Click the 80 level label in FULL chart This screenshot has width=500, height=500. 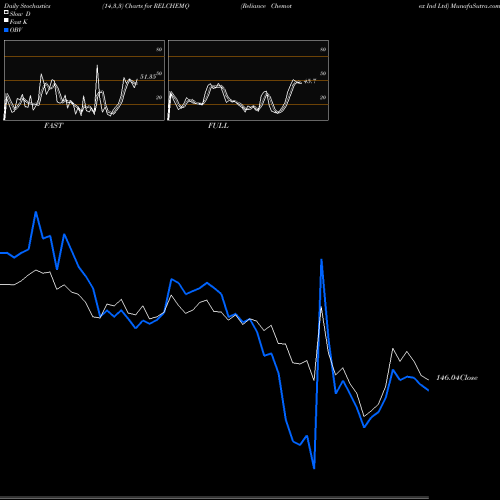[323, 49]
